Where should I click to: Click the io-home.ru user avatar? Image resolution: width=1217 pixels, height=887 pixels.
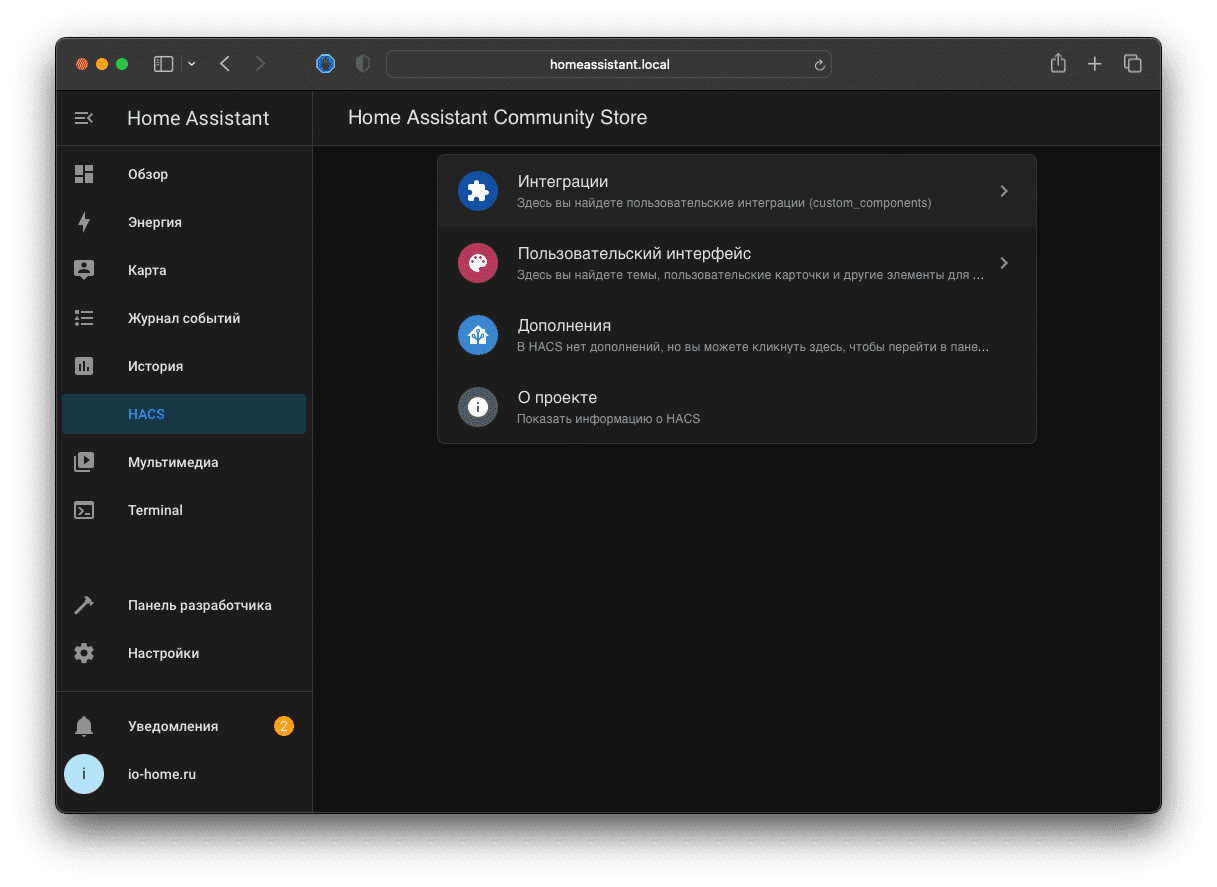click(84, 774)
